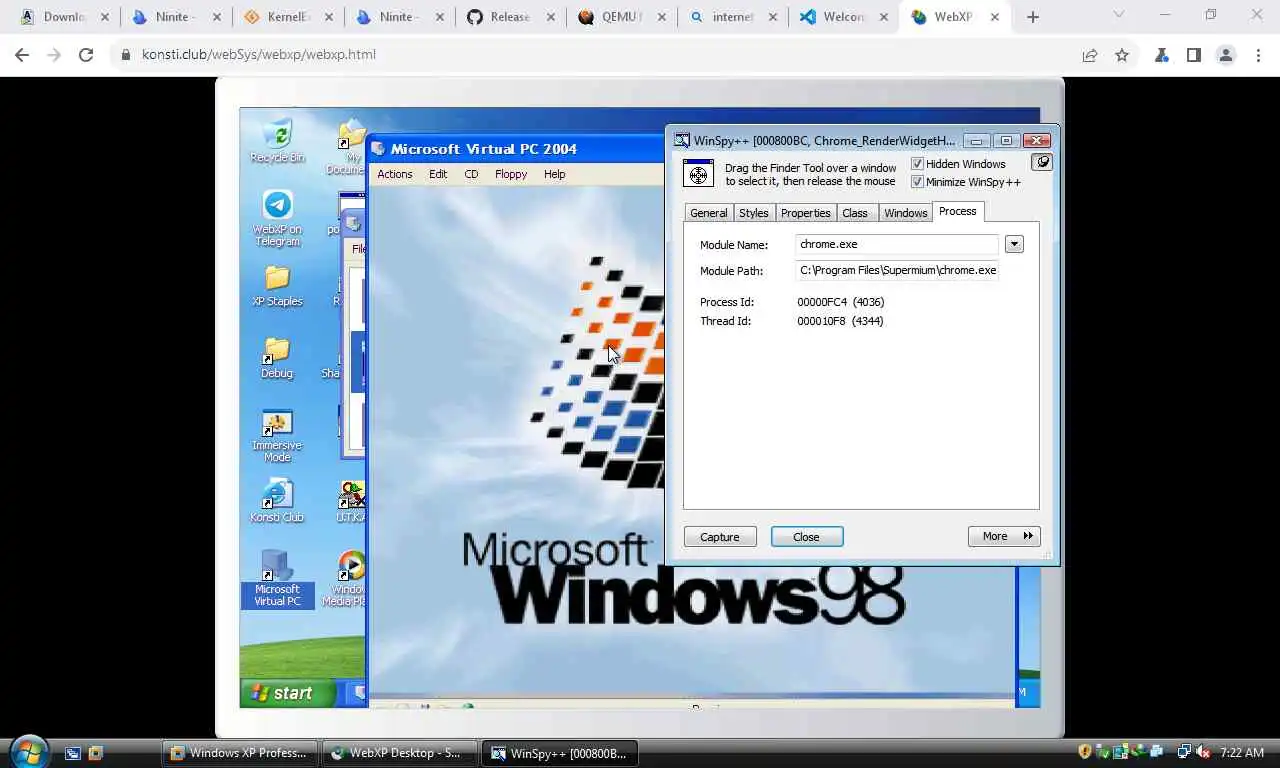
Task: Open the Recycle Bin desktop icon
Action: tap(277, 141)
